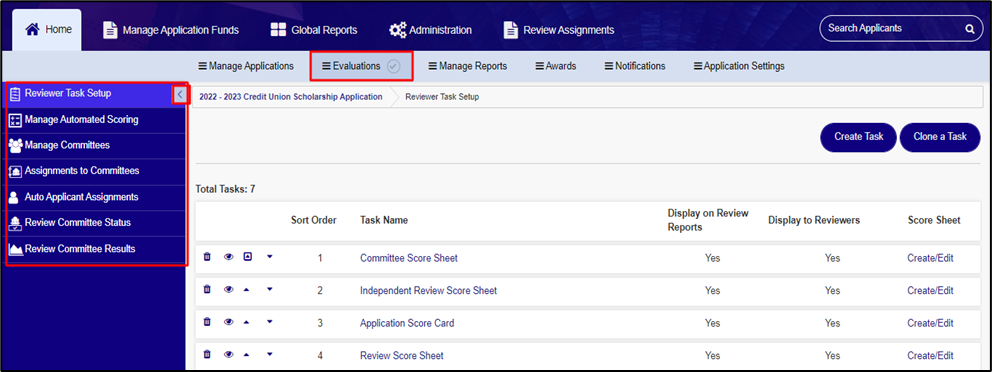
Task: Expand the Notifications menu
Action: pos(635,66)
